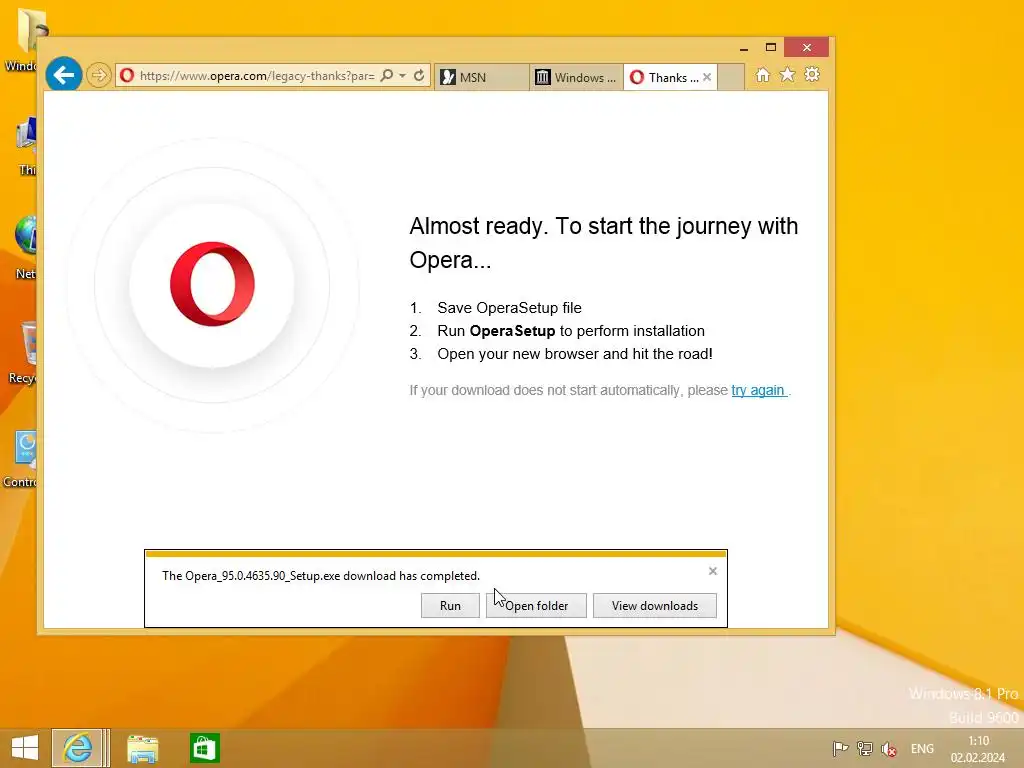Click Internet Explorer taskbar icon
1024x768 pixels.
tap(78, 748)
